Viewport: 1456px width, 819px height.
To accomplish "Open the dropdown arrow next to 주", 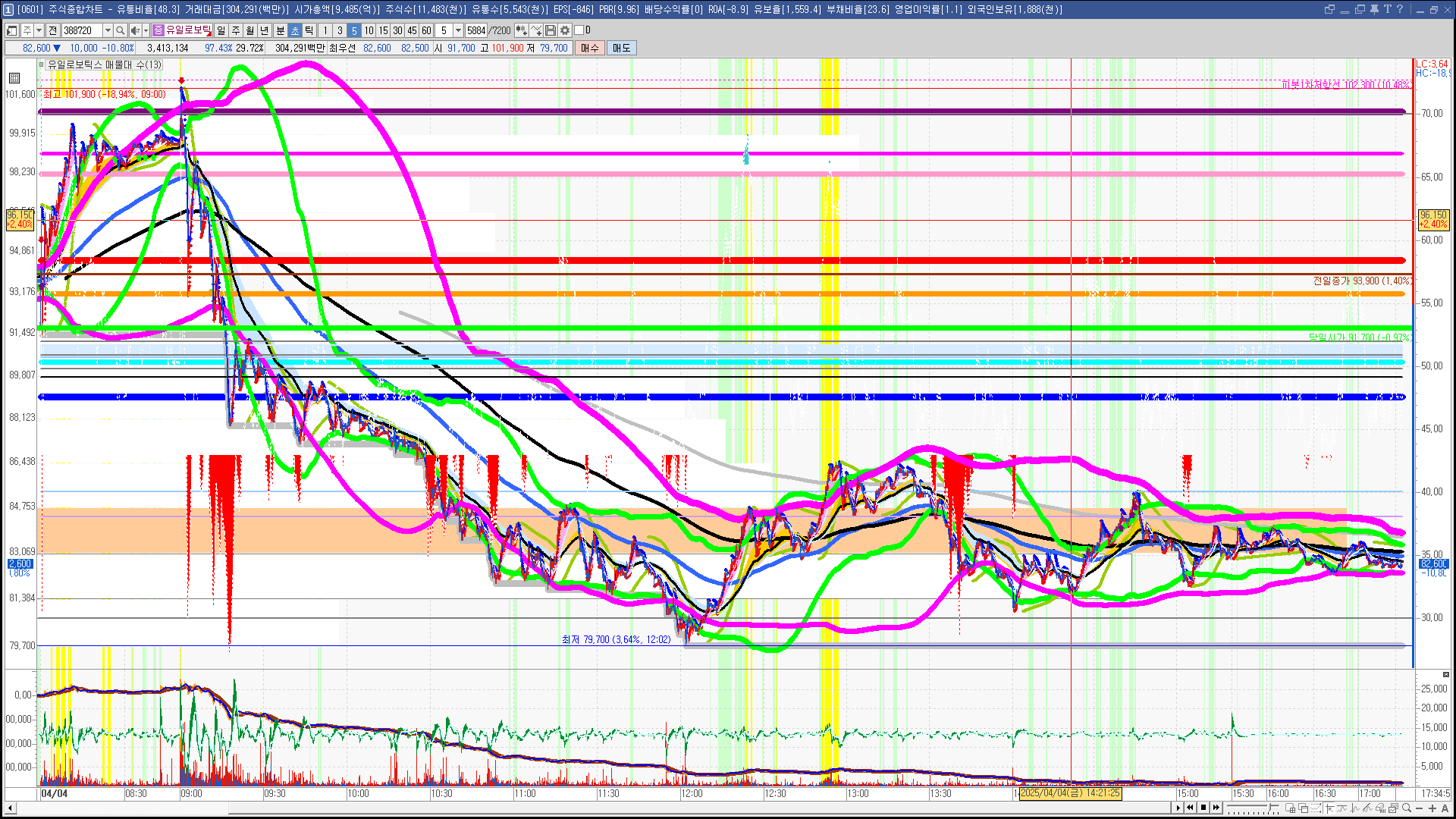I will pos(39,30).
